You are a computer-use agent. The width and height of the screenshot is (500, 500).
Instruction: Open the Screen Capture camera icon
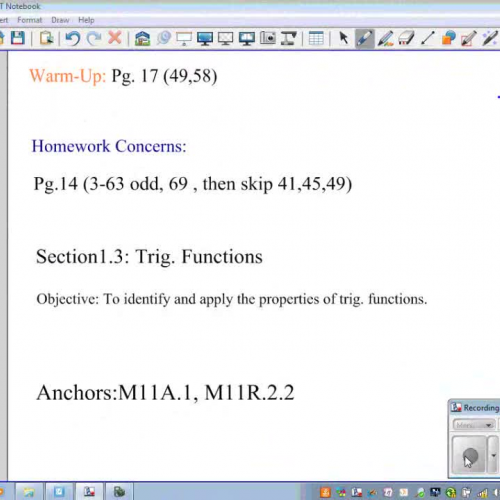coord(268,38)
